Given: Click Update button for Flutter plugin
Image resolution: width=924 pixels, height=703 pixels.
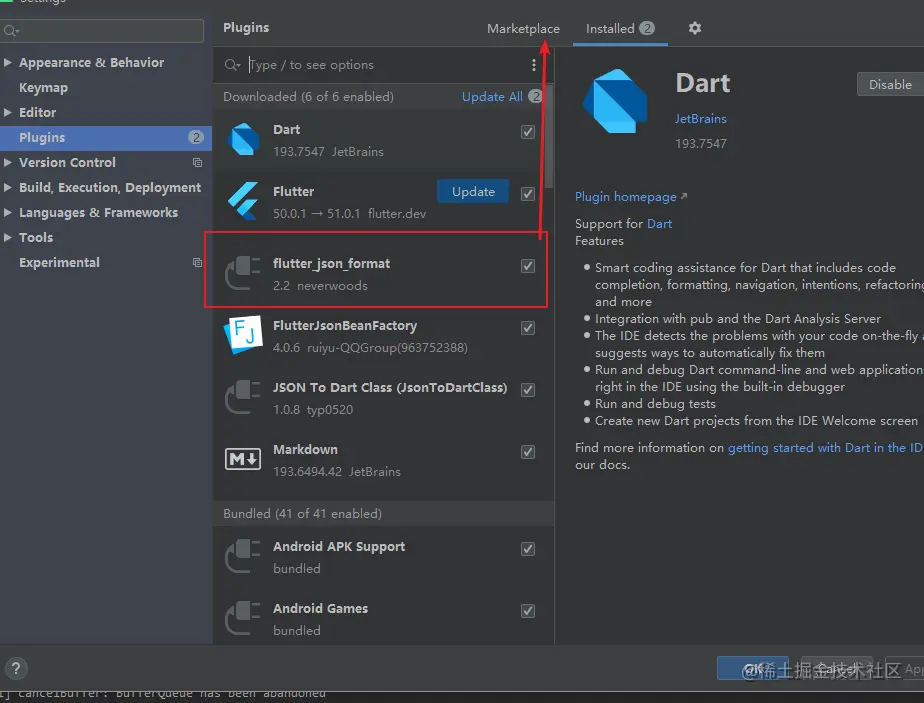Looking at the screenshot, I should tap(473, 192).
